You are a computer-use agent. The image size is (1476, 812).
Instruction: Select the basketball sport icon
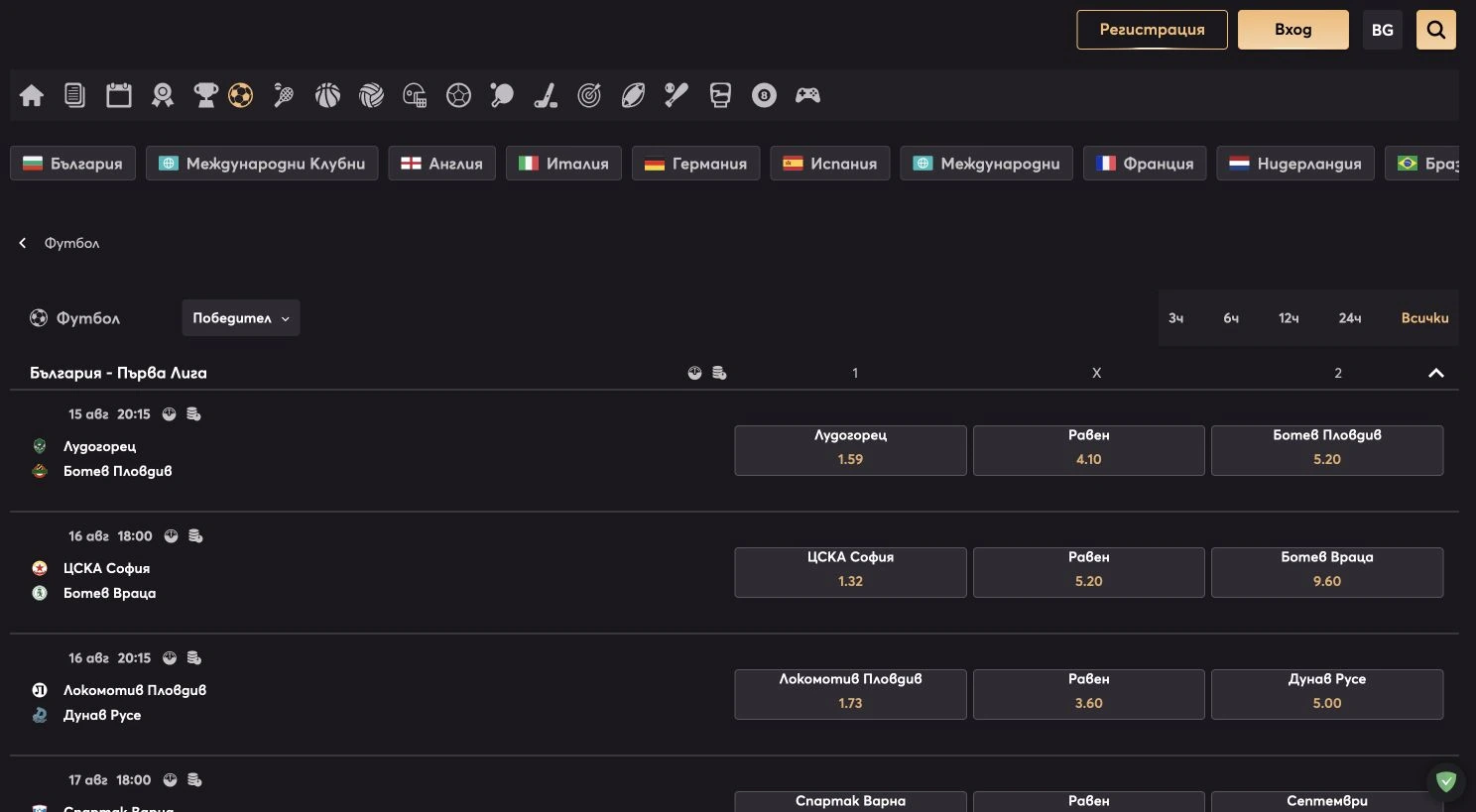click(327, 95)
